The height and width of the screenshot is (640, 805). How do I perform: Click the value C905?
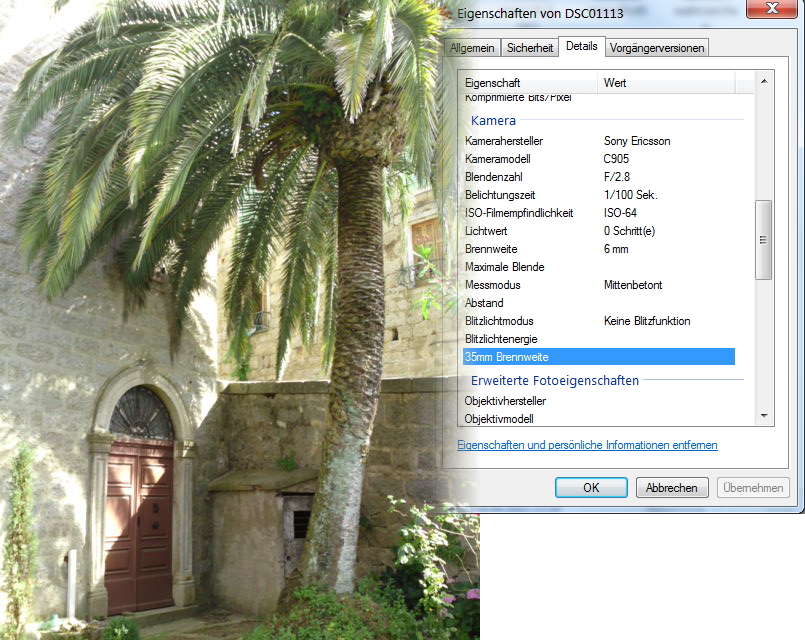(x=616, y=159)
